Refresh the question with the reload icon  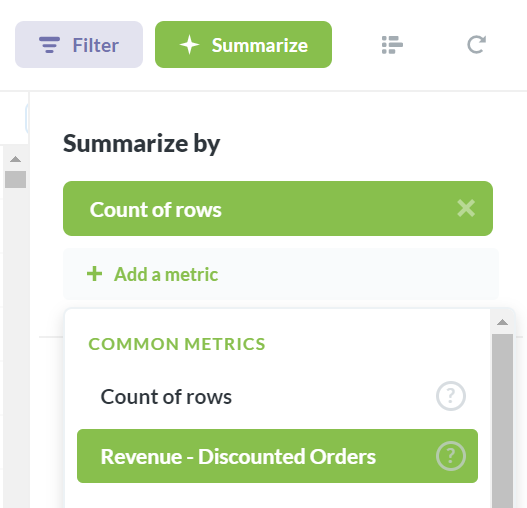coord(477,44)
